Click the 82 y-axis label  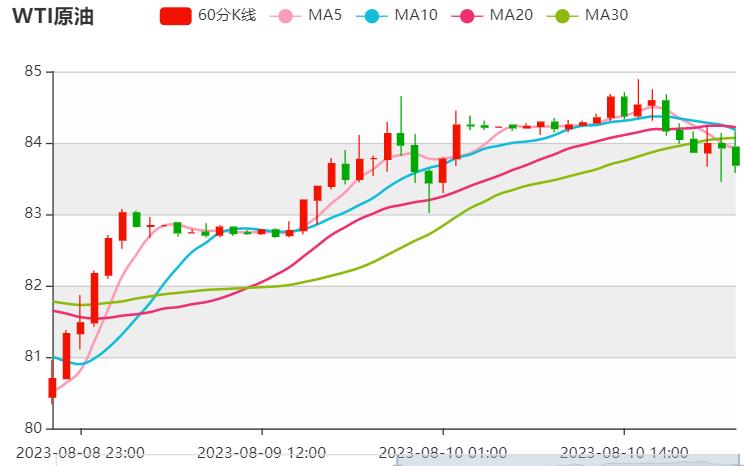[x=33, y=285]
